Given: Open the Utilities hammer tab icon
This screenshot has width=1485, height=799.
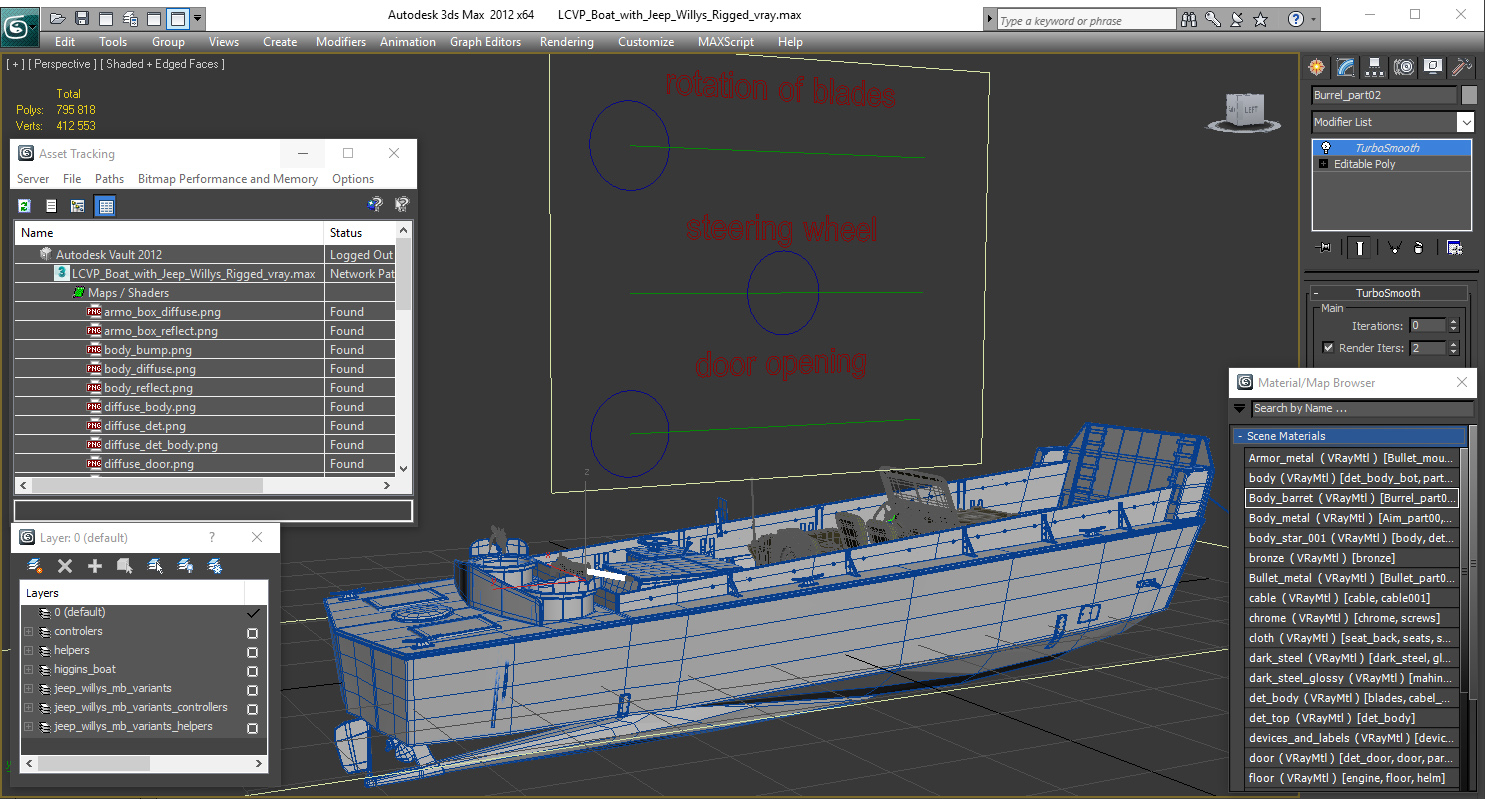Looking at the screenshot, I should coord(1462,67).
